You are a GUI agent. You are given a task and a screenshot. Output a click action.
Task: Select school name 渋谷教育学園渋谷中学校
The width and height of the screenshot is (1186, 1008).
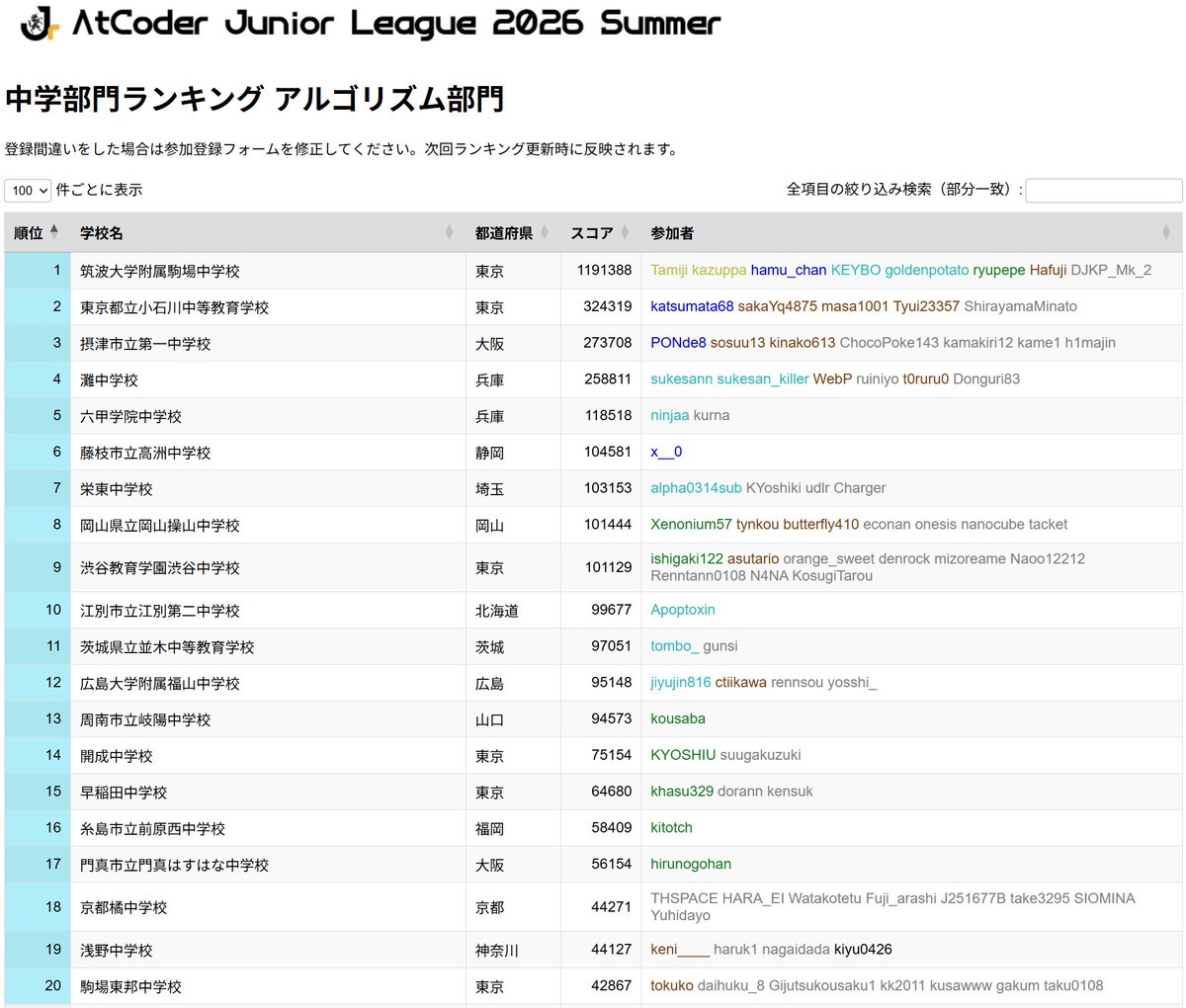tap(160, 568)
